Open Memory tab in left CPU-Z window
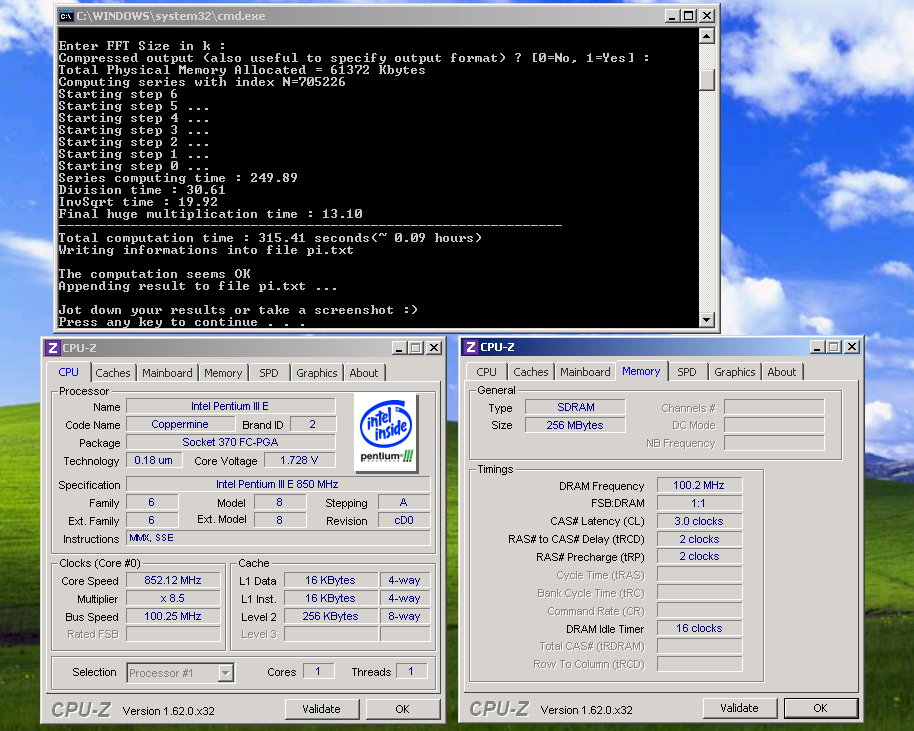914x731 pixels. [223, 373]
